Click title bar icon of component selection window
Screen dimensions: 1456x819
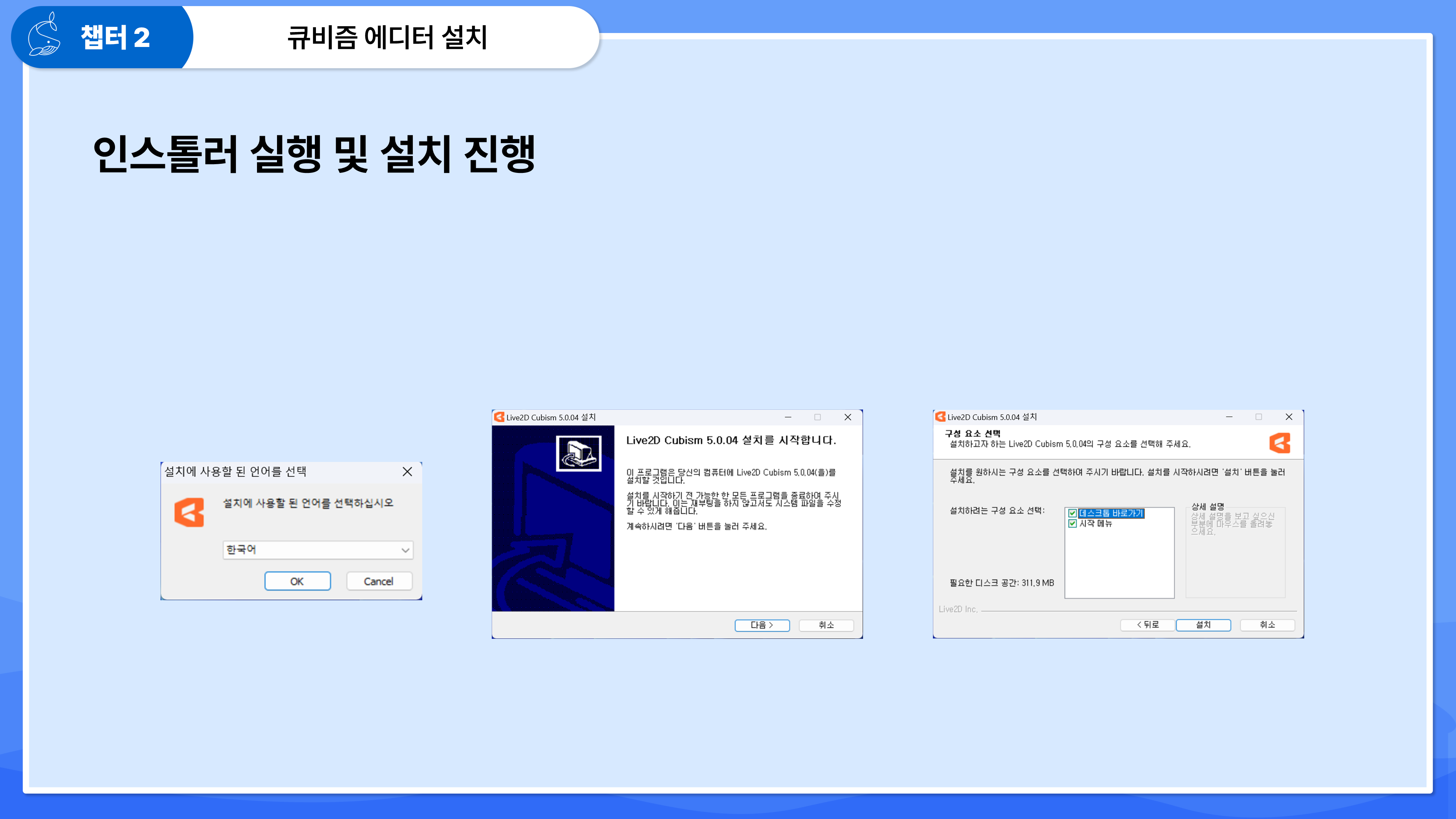[x=940, y=416]
